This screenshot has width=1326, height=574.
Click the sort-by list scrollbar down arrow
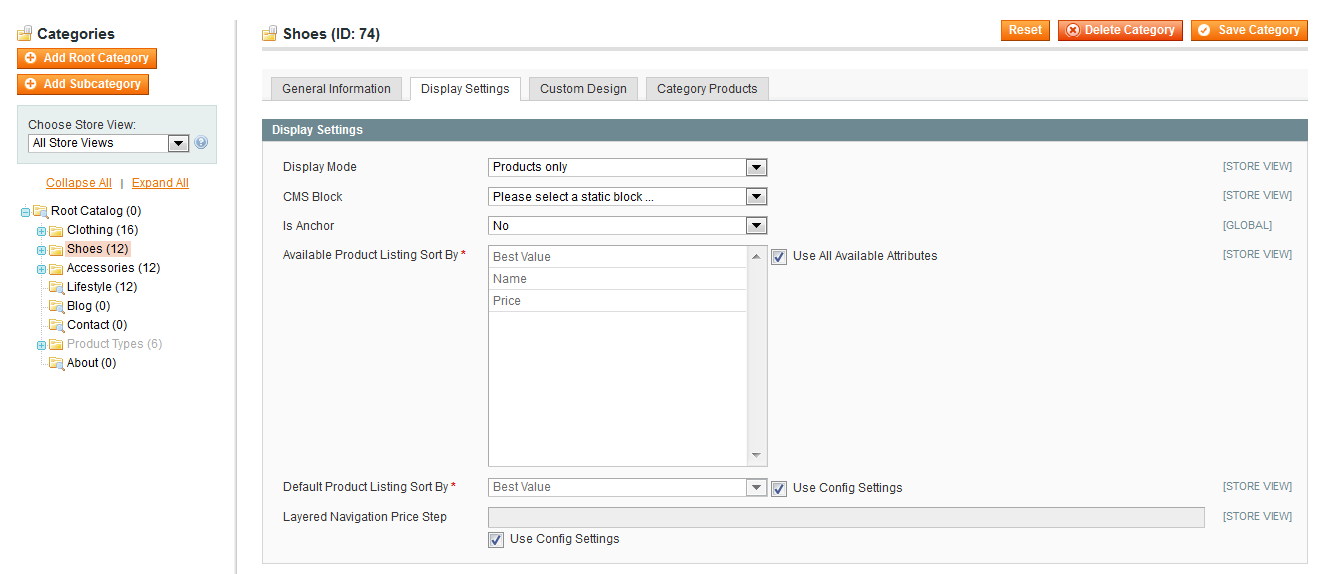click(756, 456)
